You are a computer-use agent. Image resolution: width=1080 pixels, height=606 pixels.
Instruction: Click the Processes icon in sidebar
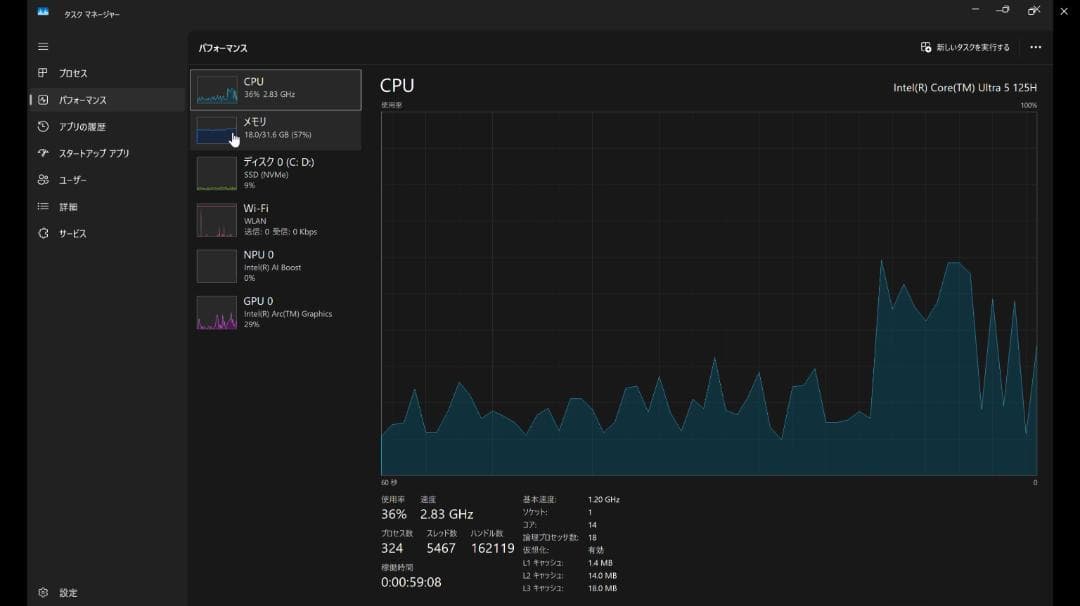pyautogui.click(x=43, y=73)
